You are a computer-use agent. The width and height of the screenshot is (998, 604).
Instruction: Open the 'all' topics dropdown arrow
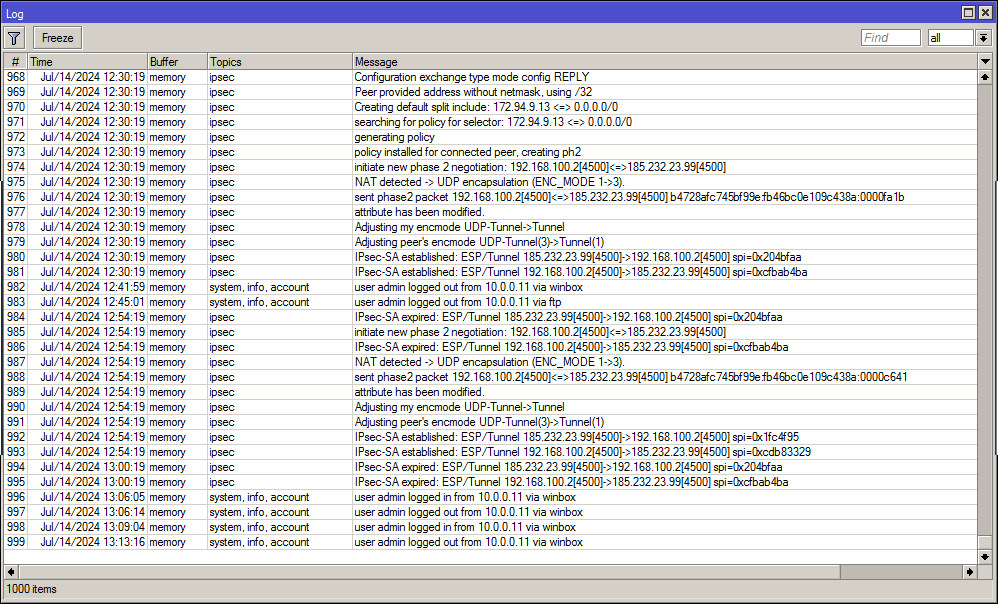point(983,38)
